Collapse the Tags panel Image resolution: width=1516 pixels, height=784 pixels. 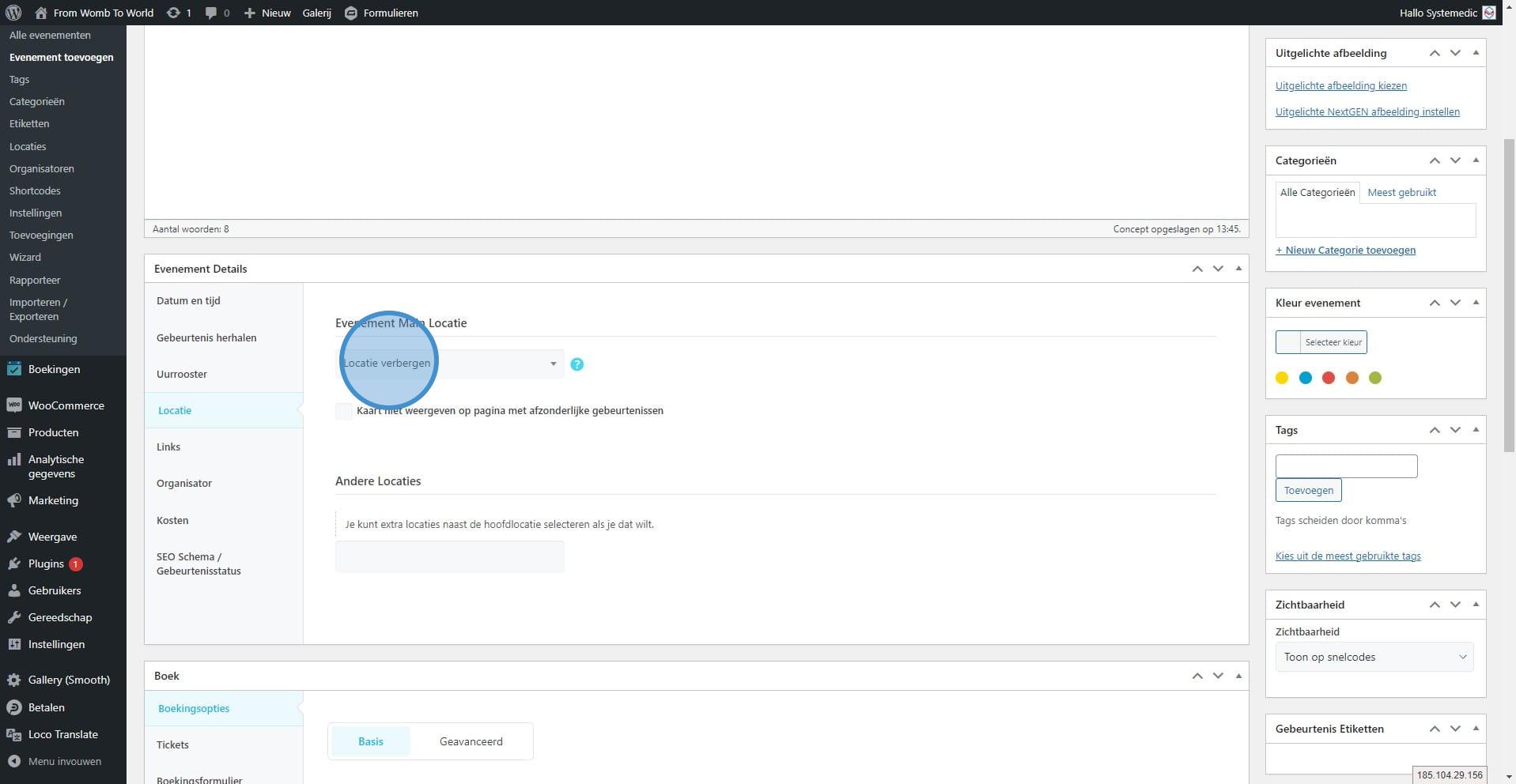(x=1476, y=430)
